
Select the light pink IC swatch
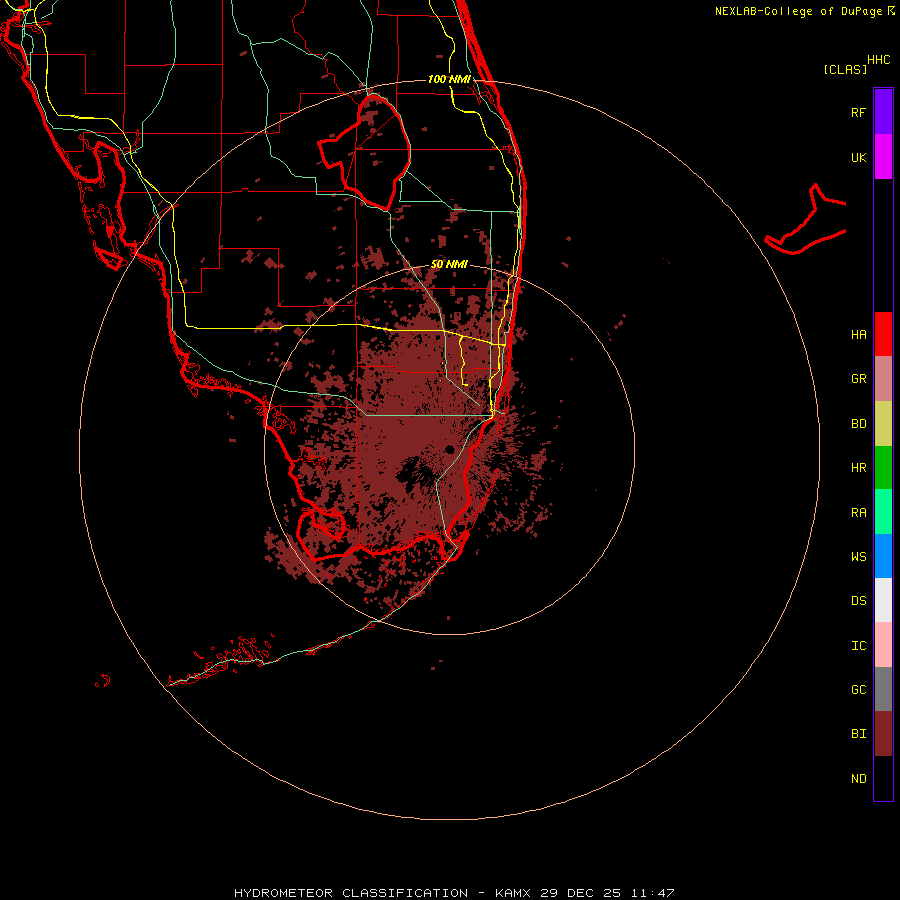883,645
